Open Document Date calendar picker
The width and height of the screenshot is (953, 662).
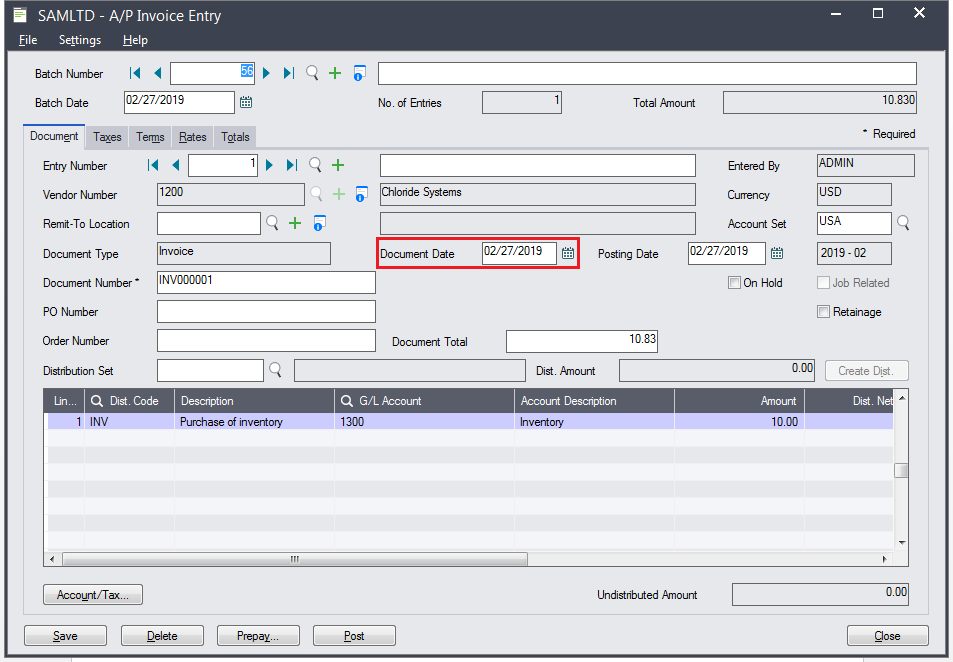point(568,253)
